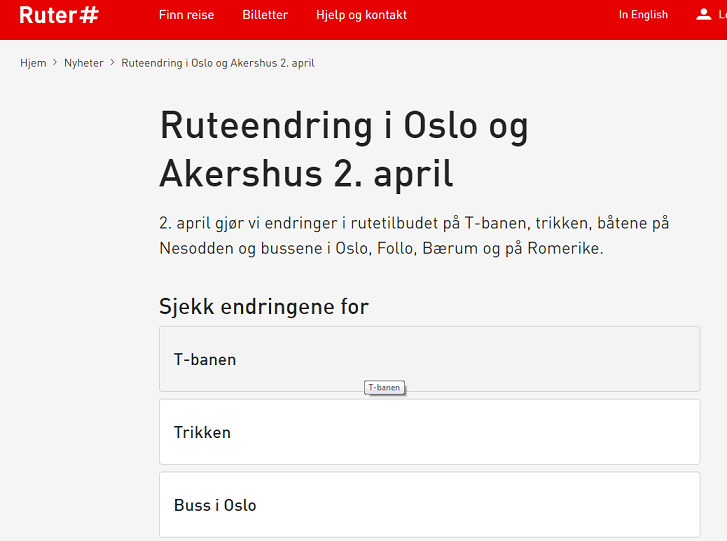Switch language via In English link

click(643, 15)
